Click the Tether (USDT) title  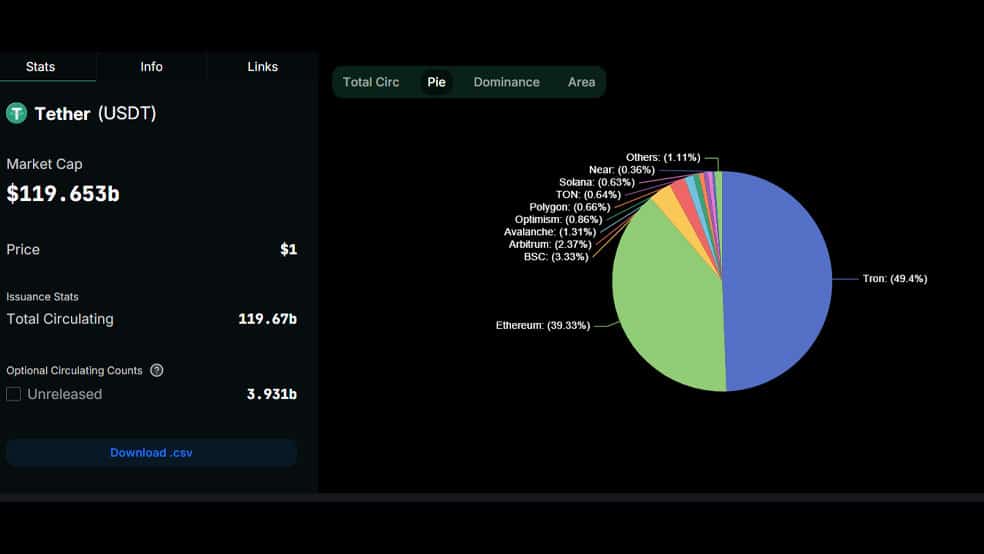[95, 114]
